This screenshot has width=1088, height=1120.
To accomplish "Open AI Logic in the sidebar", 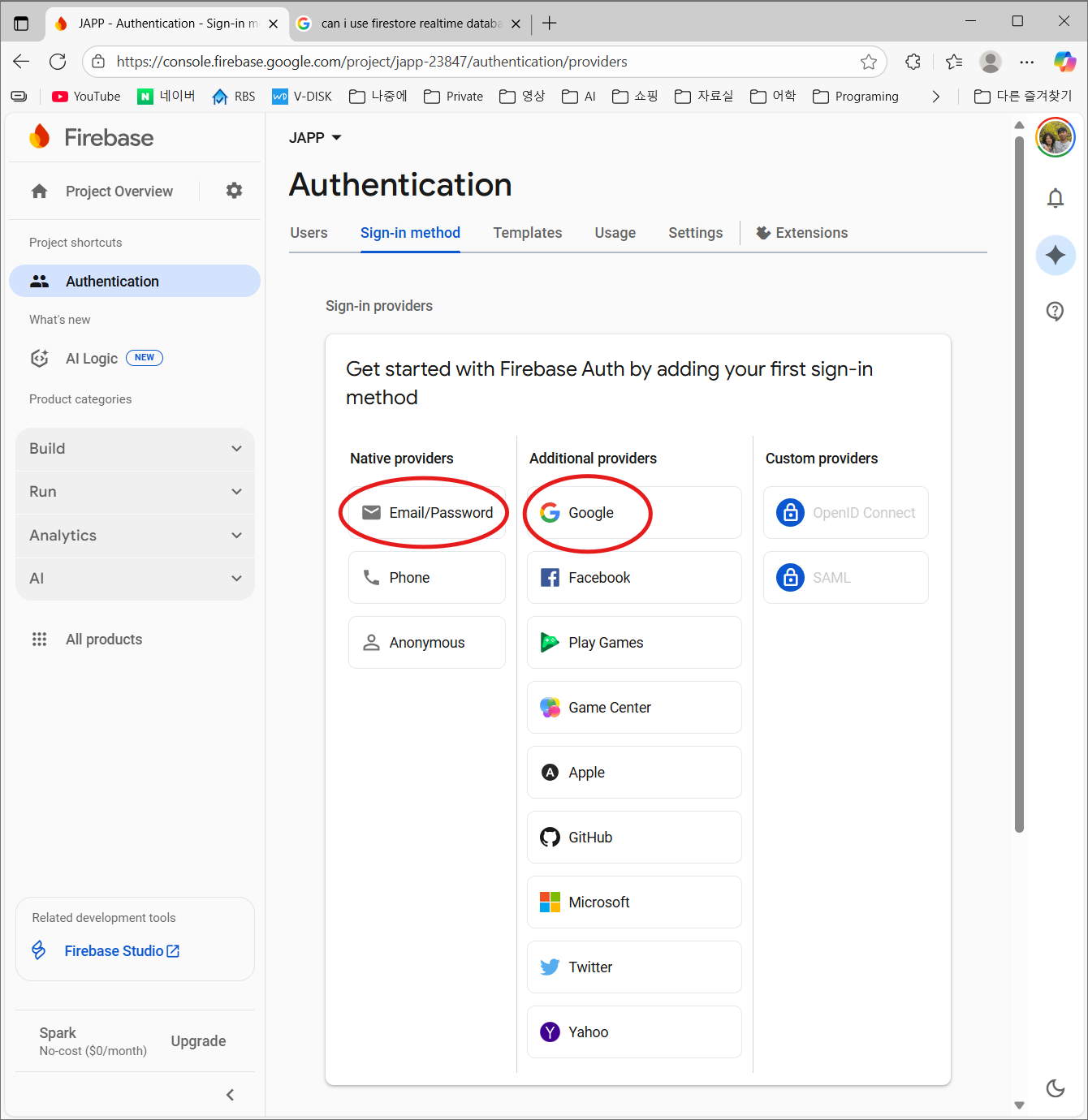I will (x=96, y=358).
